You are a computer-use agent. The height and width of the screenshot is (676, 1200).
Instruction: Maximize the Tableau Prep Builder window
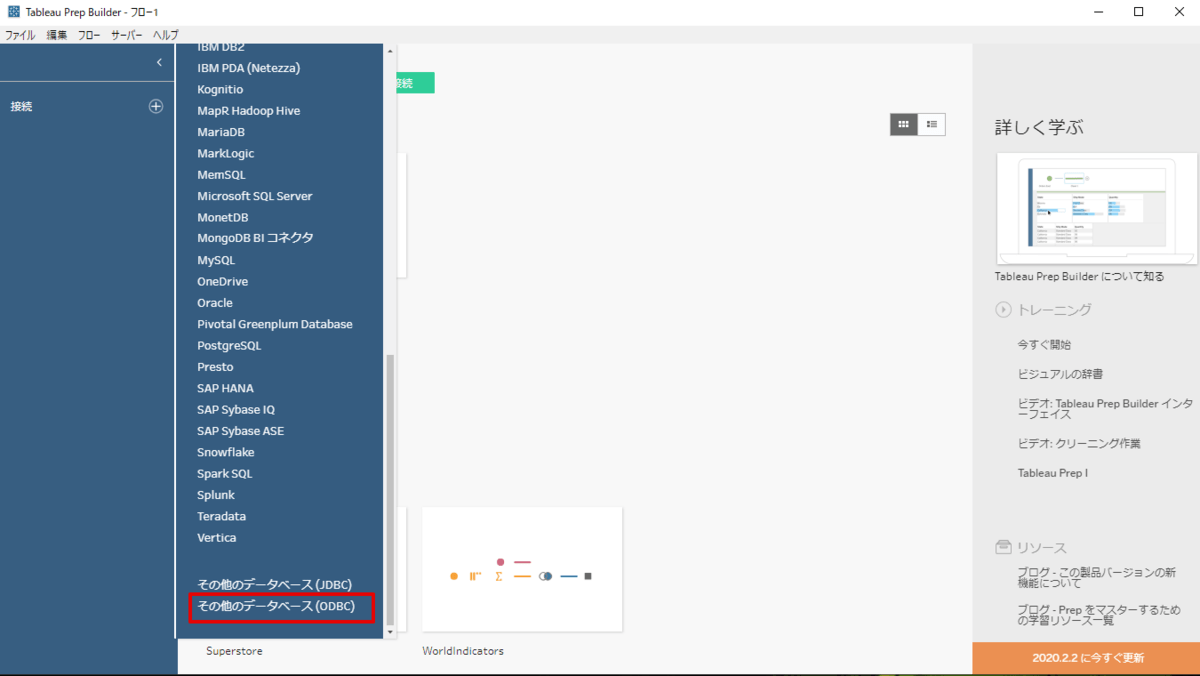pos(1138,12)
